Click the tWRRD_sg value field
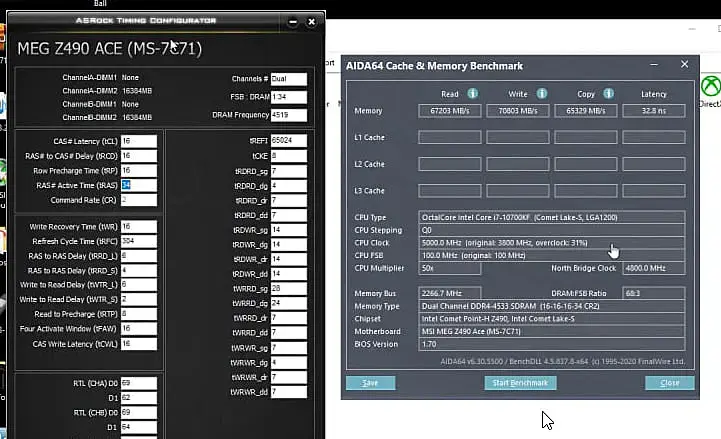 pos(289,289)
